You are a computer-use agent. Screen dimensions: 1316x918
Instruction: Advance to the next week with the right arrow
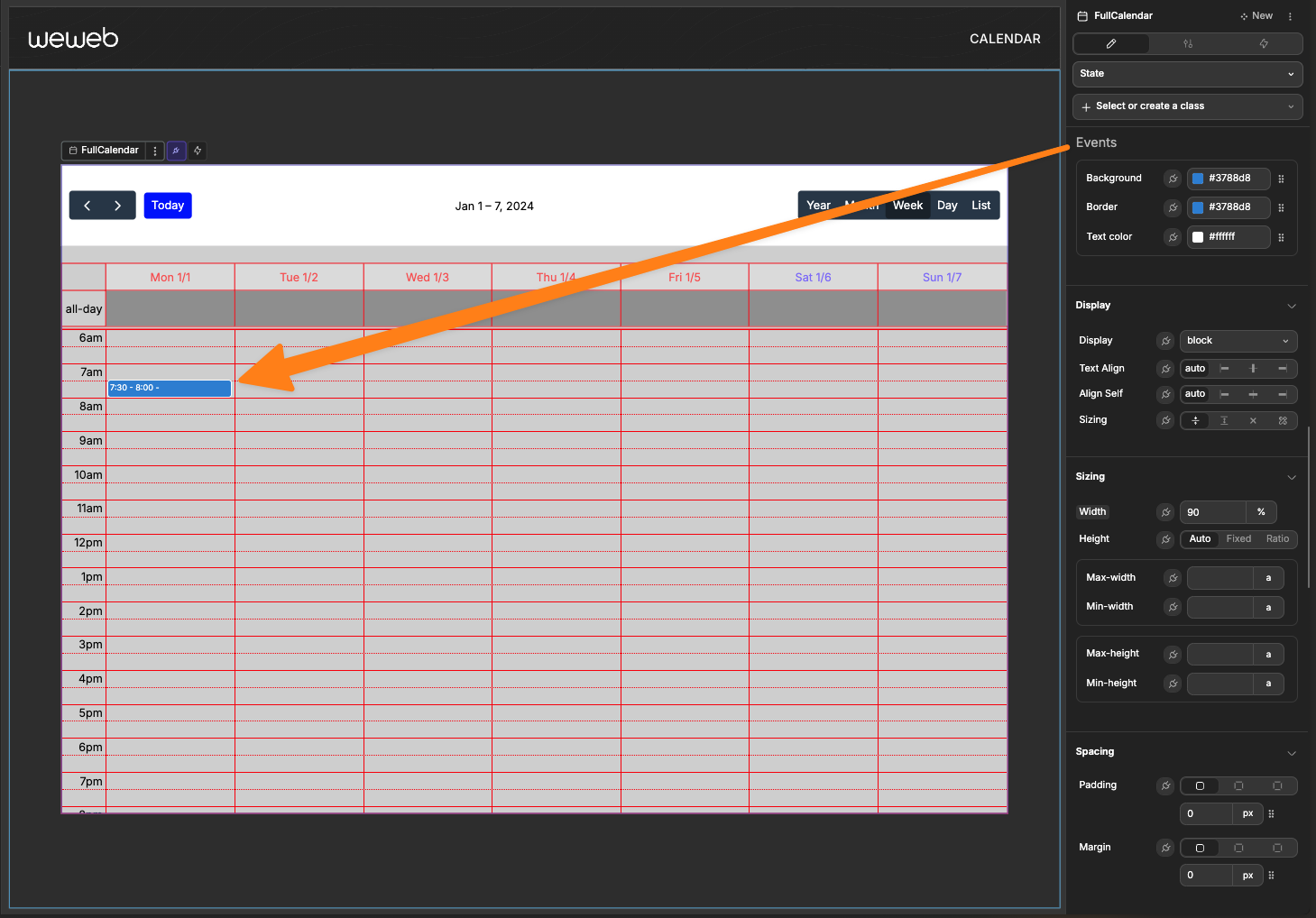[118, 206]
